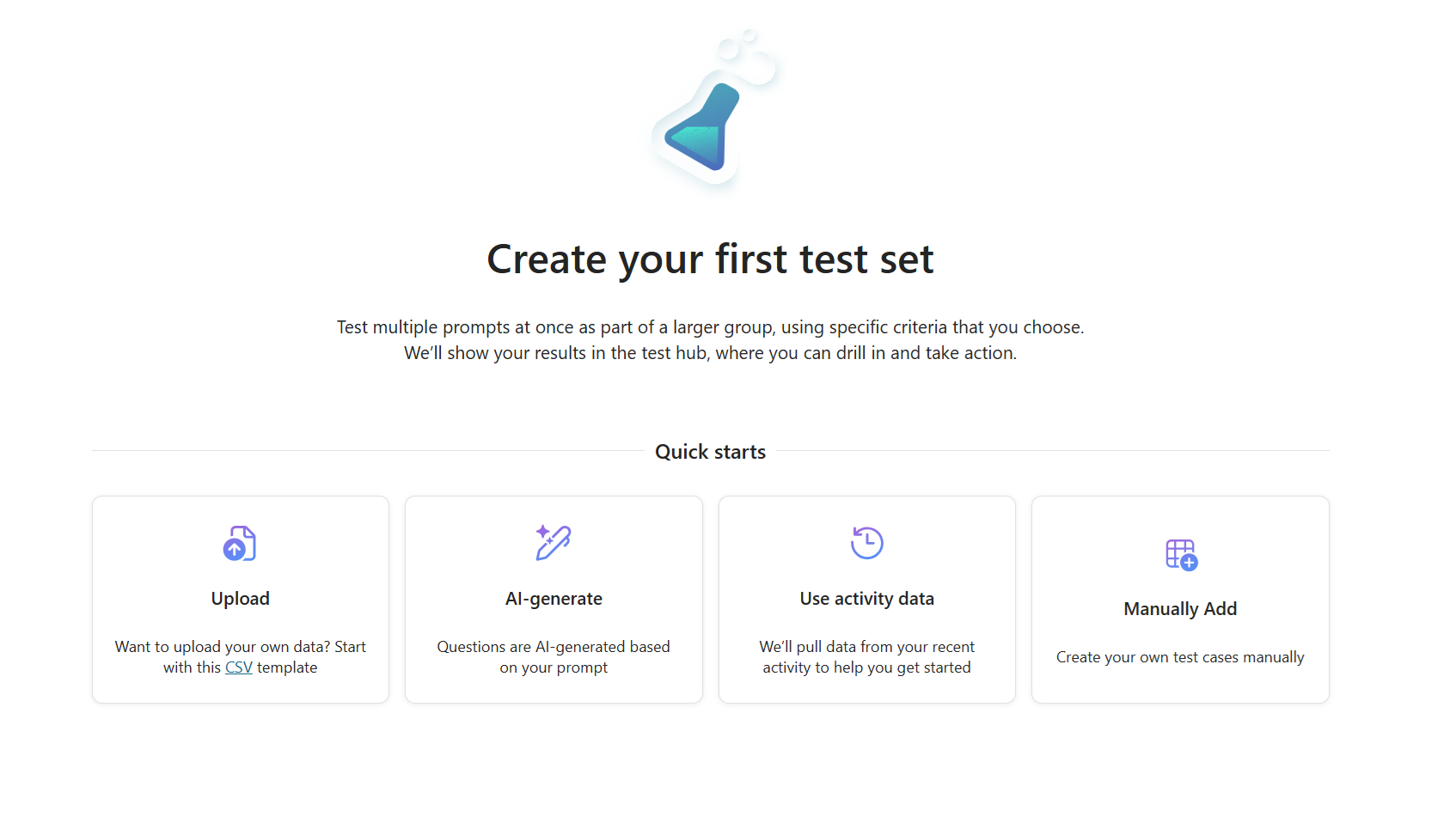
Task: Click the upload arrow inside the document icon
Action: [236, 547]
